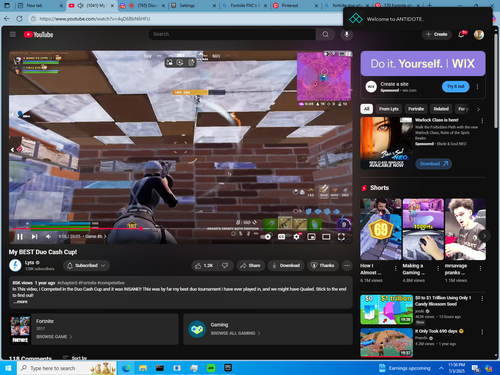Open the '69' Fortnite short thumbnail

(381, 229)
